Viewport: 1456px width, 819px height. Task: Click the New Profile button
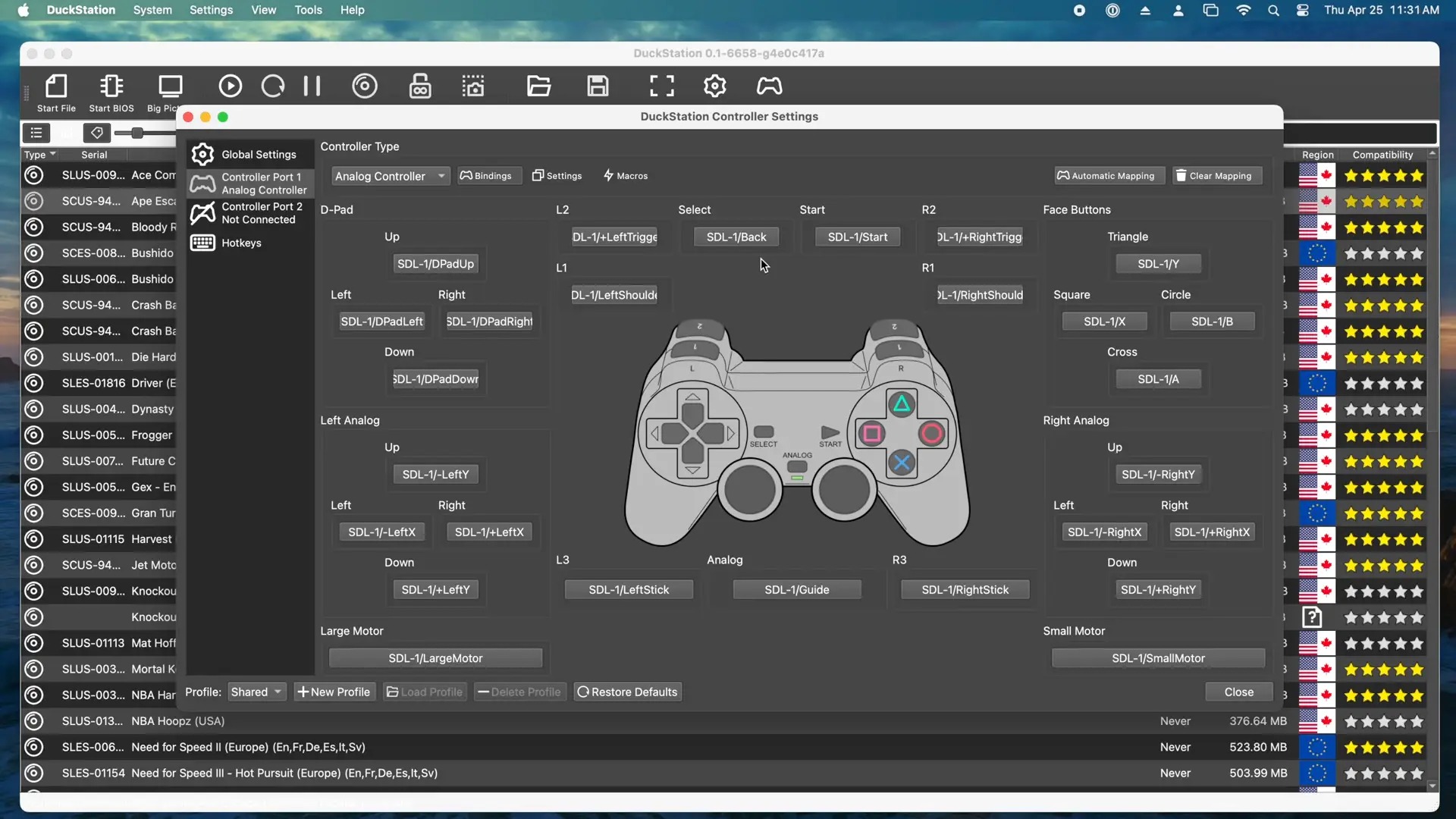(334, 692)
